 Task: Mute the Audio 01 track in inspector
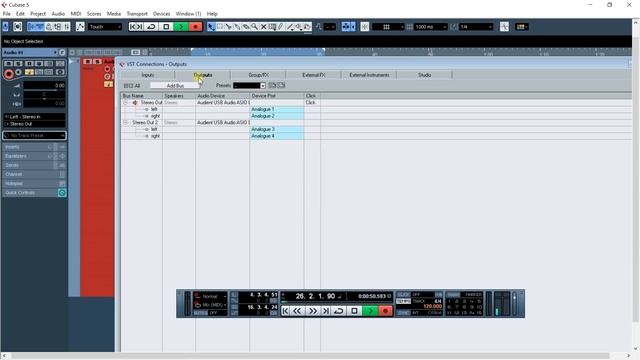(9, 64)
